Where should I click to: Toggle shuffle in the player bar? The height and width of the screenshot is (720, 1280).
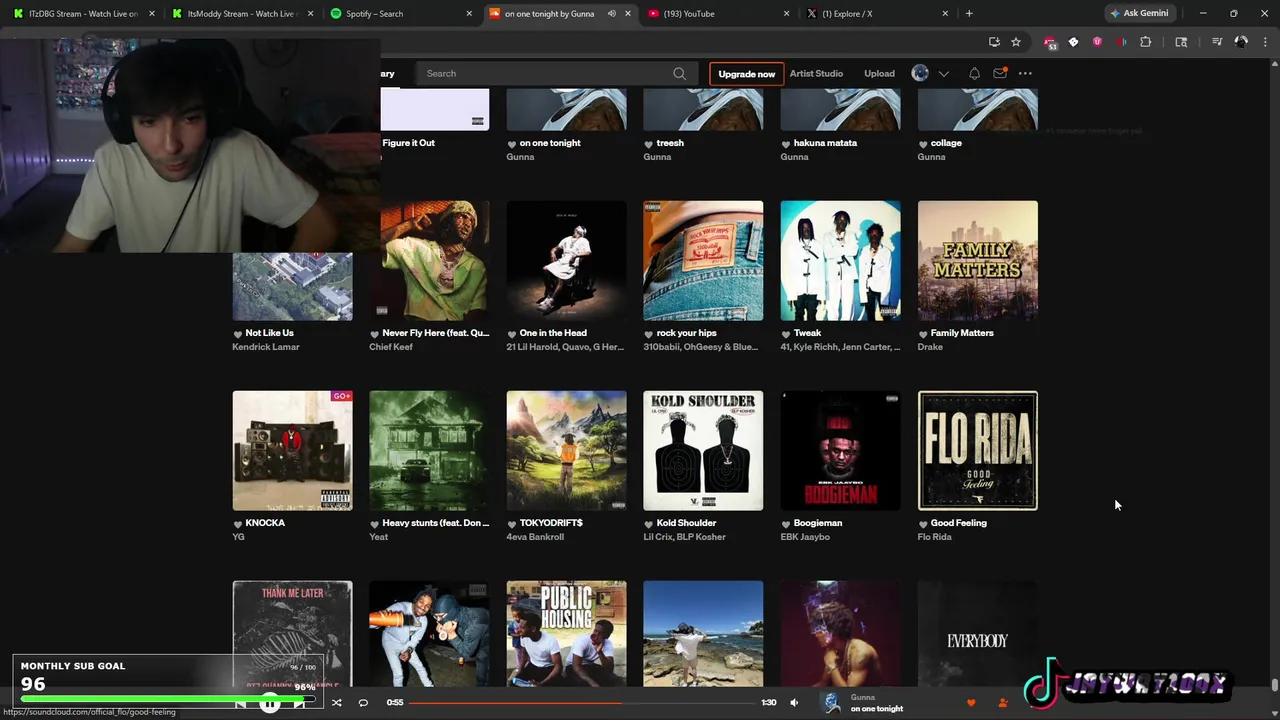click(x=336, y=703)
